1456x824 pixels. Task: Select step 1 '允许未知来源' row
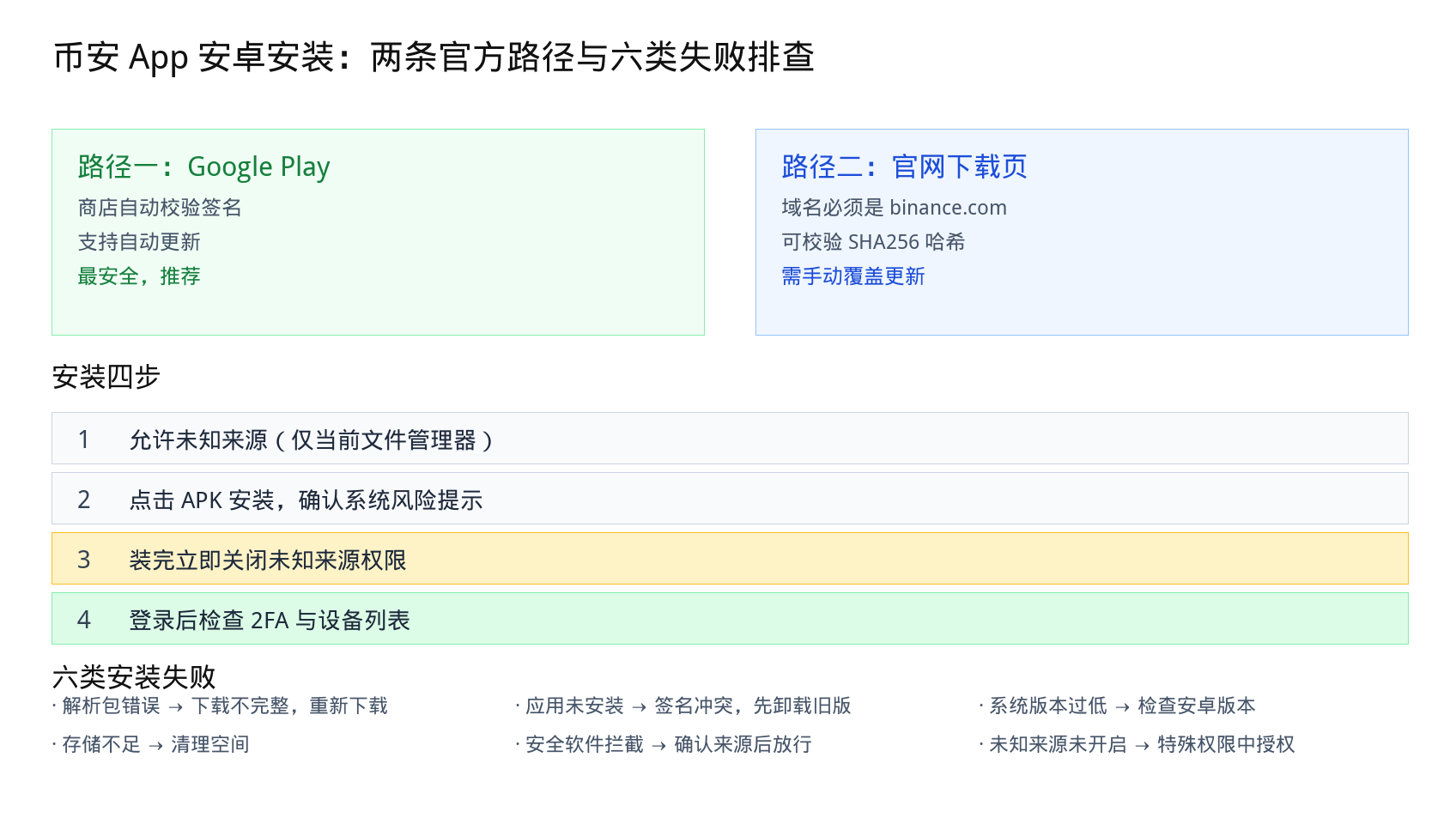tap(730, 439)
